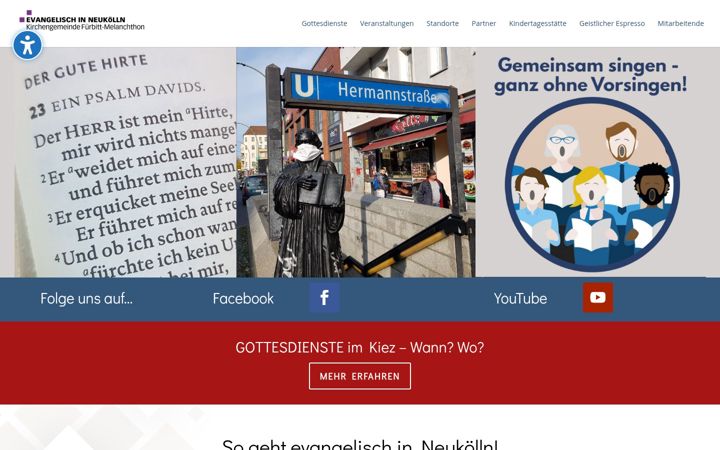Click the YouTube icon button

point(597,298)
